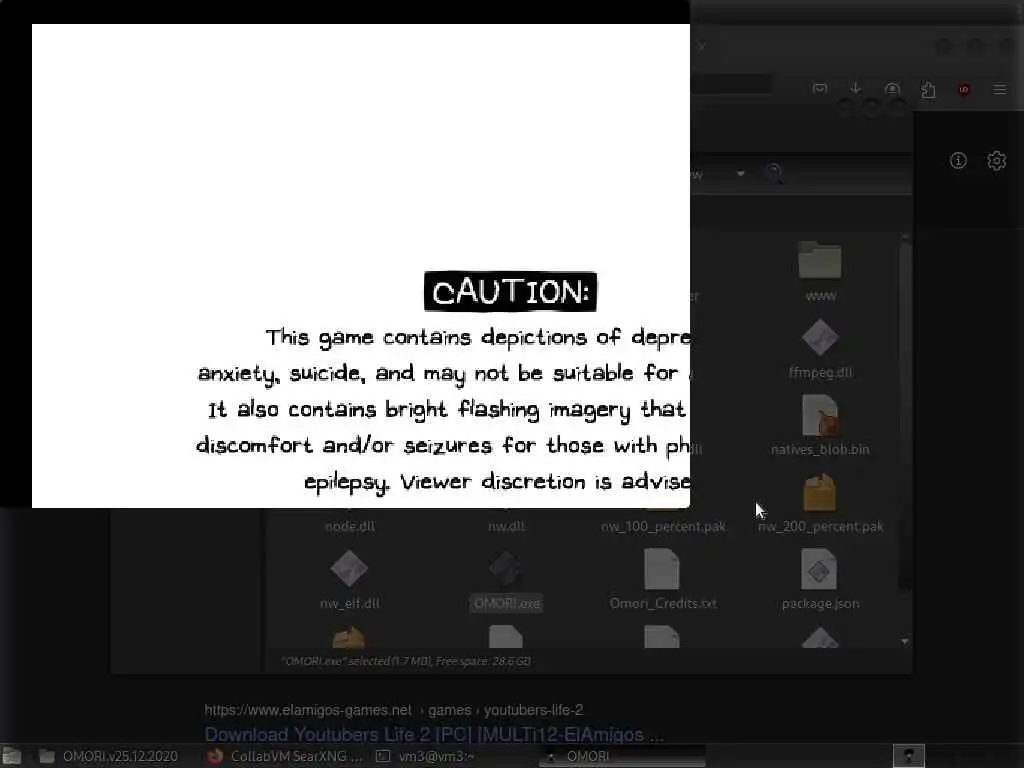Open the Download Youtubers Life 2 link
This screenshot has height=768, width=1024.
pyautogui.click(x=434, y=735)
